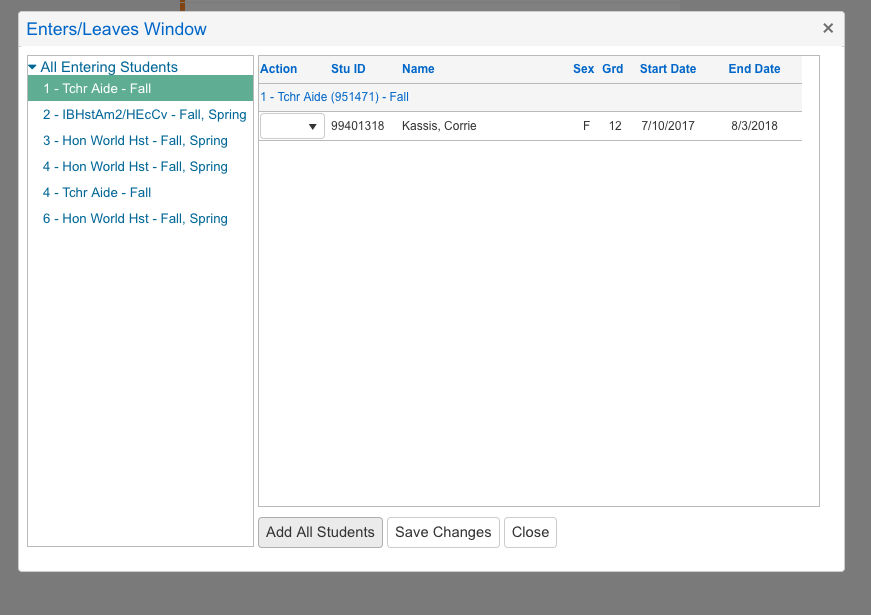Close the Enters/Leaves Window with X
This screenshot has width=871, height=615.
(x=828, y=28)
